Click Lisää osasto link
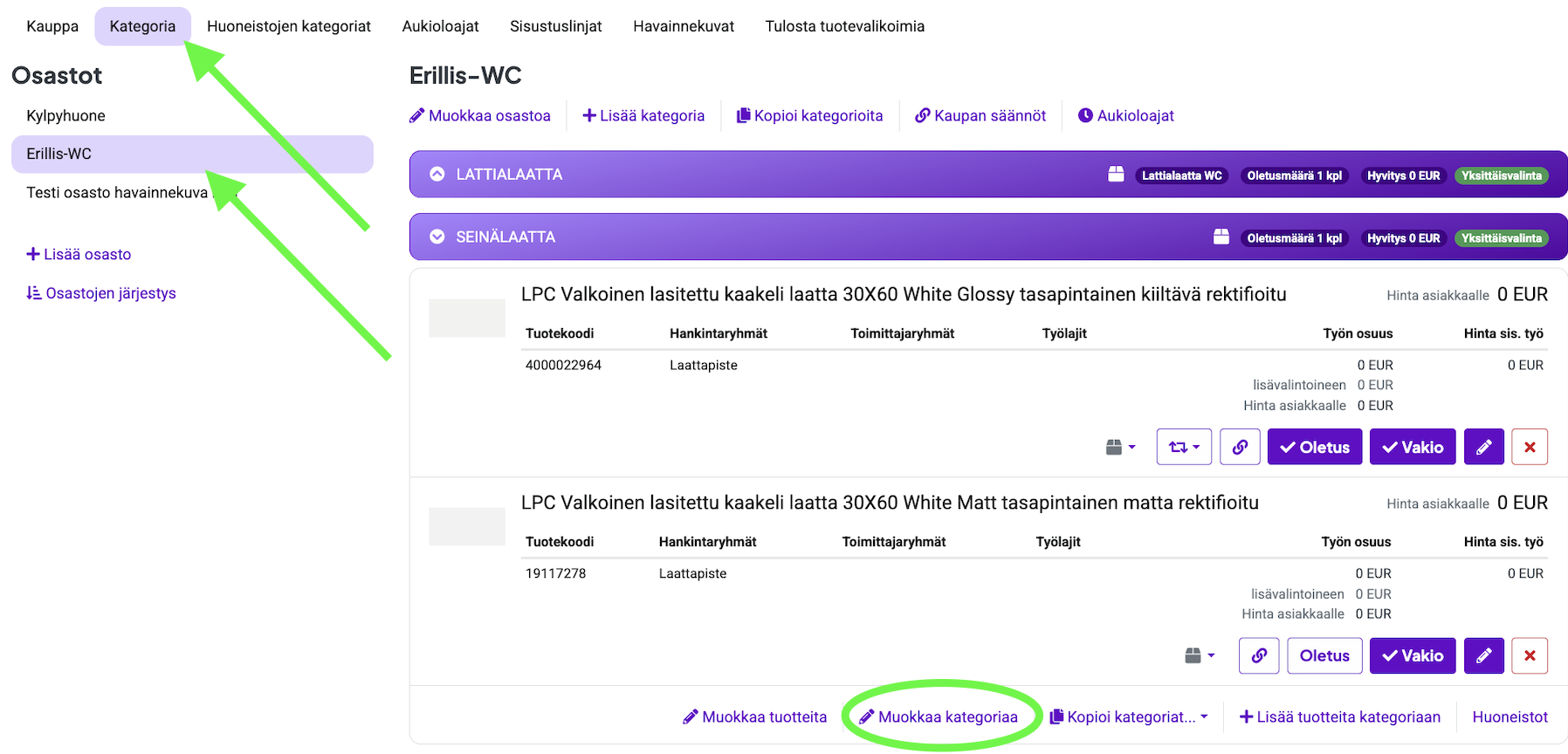The width and height of the screenshot is (1568, 754). tap(79, 254)
